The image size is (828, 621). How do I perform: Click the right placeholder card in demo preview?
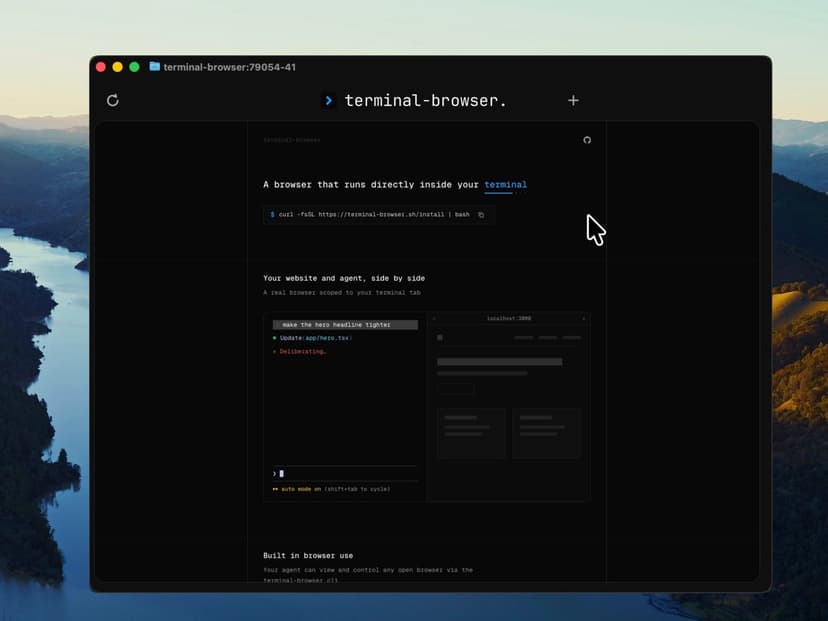(547, 432)
